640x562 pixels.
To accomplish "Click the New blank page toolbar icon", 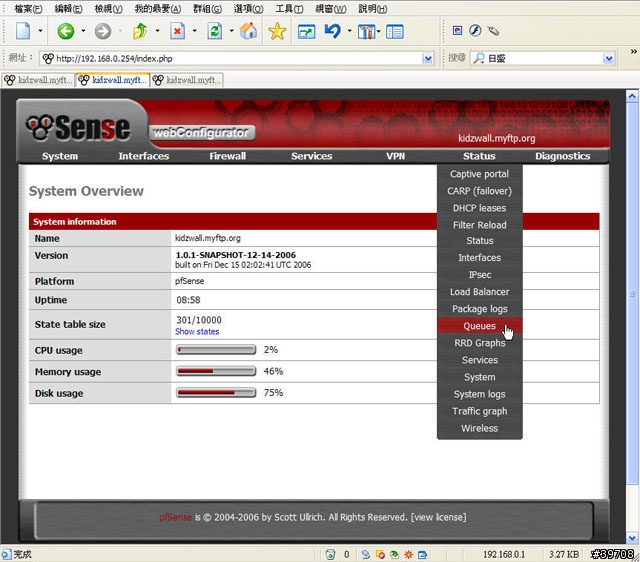I will pos(23,31).
